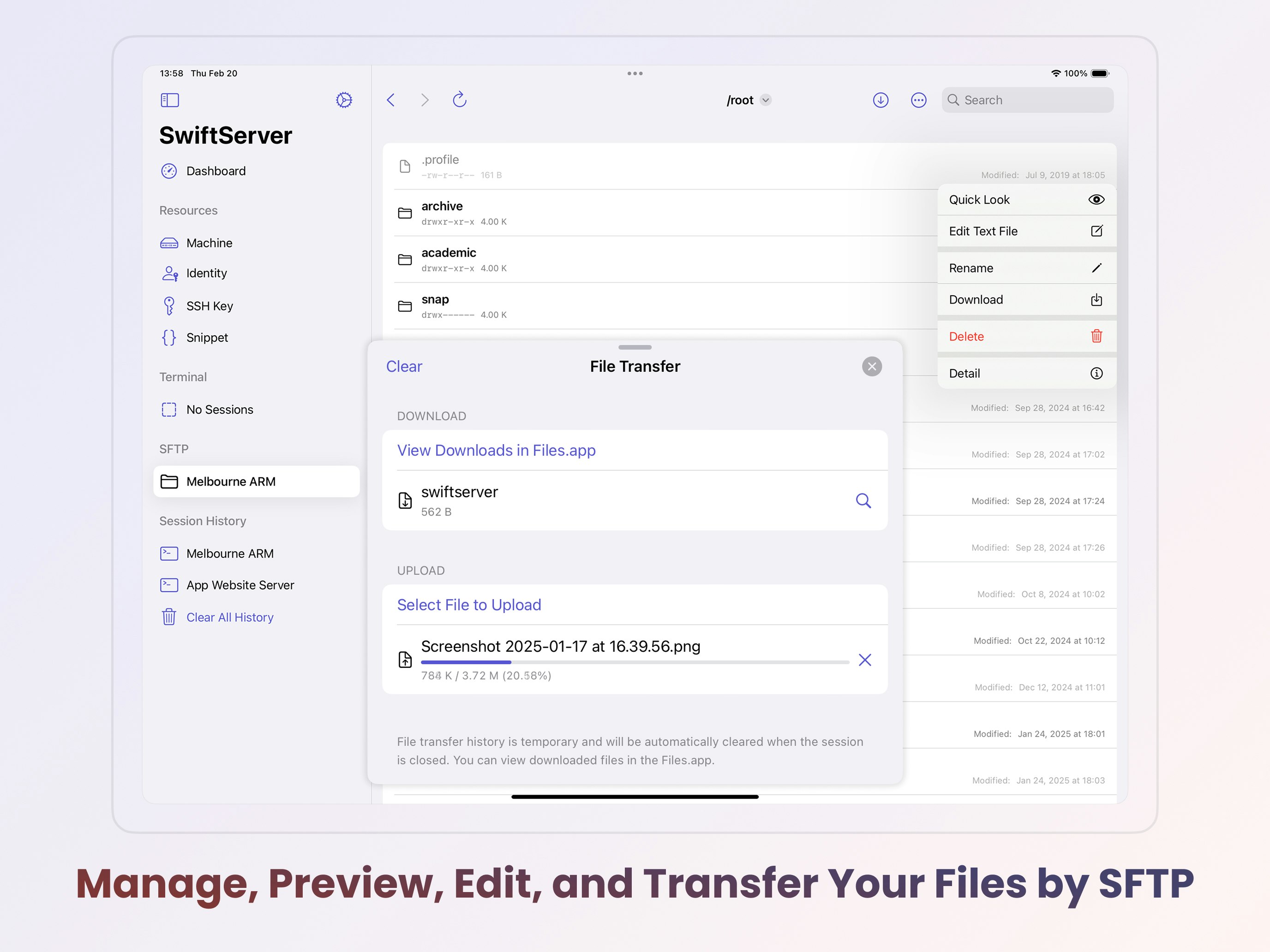
Task: Click the snap folder icon
Action: (405, 306)
